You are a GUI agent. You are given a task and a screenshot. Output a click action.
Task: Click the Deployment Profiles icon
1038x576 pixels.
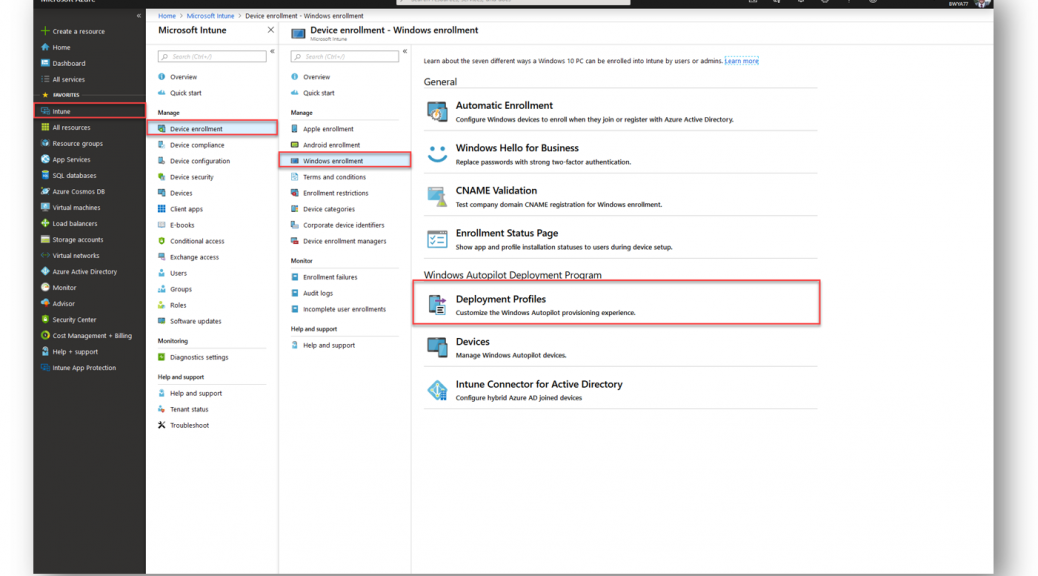coord(437,305)
